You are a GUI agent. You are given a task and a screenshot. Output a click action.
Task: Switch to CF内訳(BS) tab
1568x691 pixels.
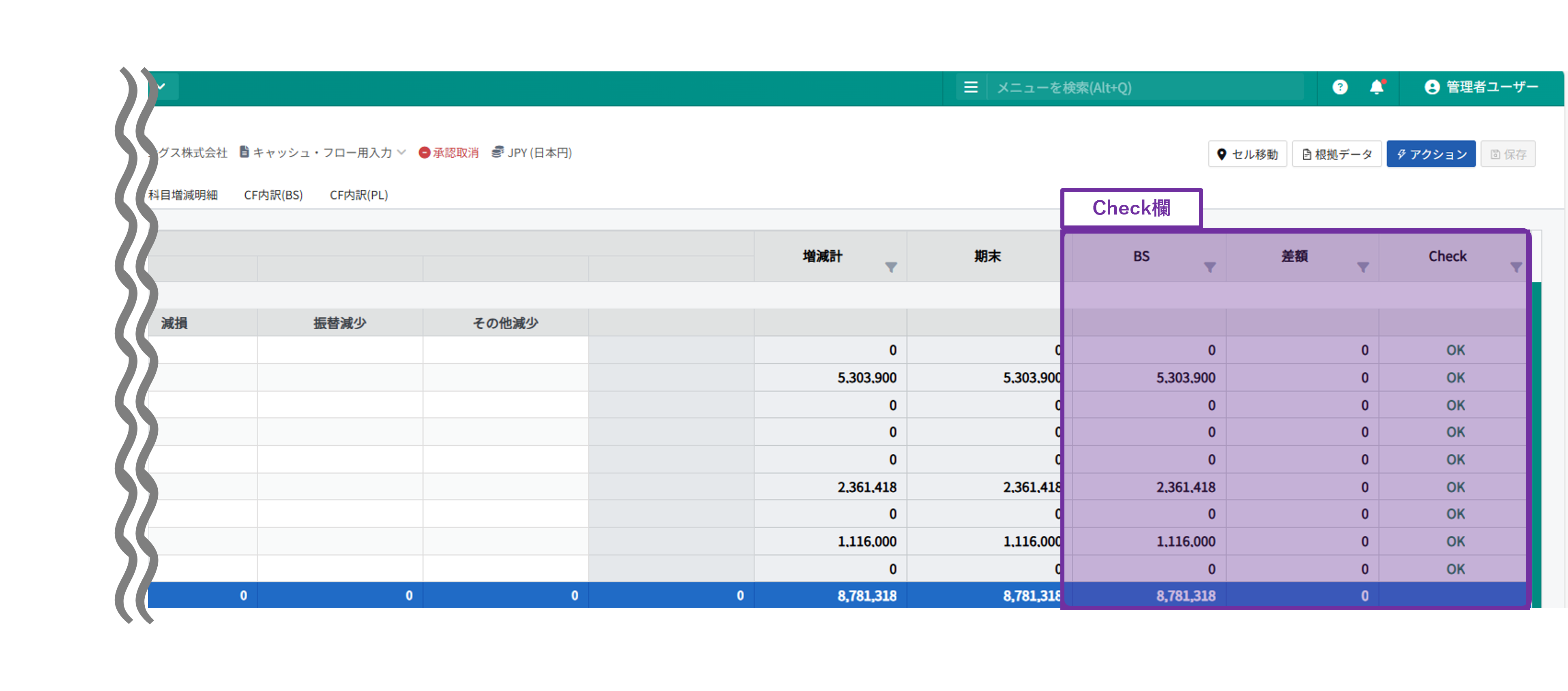coord(273,195)
